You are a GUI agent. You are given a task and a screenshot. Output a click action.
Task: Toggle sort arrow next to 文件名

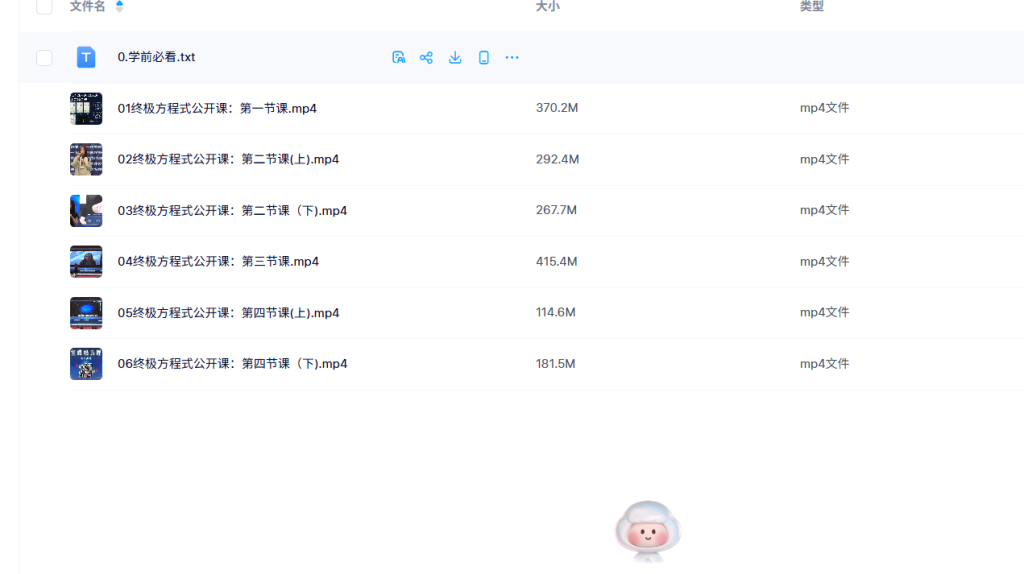click(x=120, y=7)
